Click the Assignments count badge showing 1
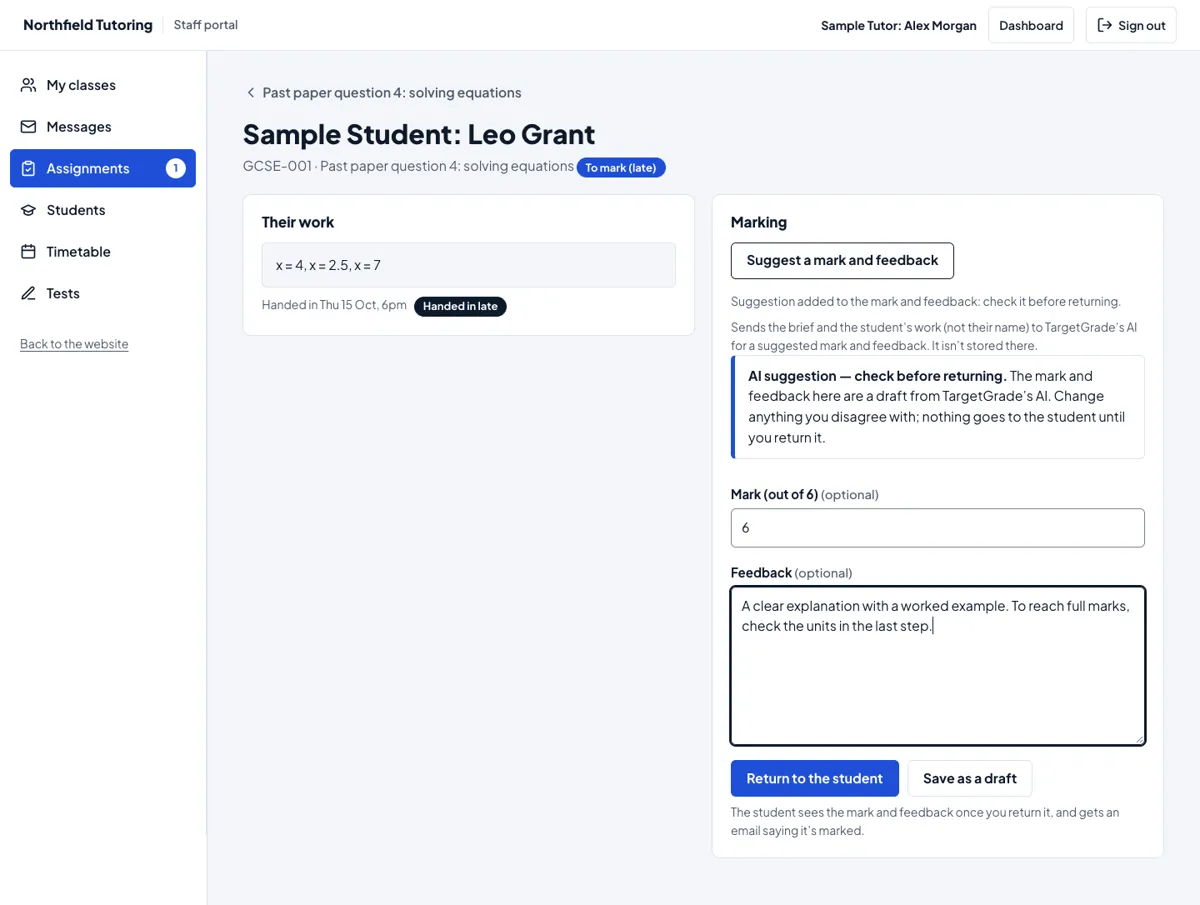This screenshot has width=1200, height=905. tap(175, 168)
